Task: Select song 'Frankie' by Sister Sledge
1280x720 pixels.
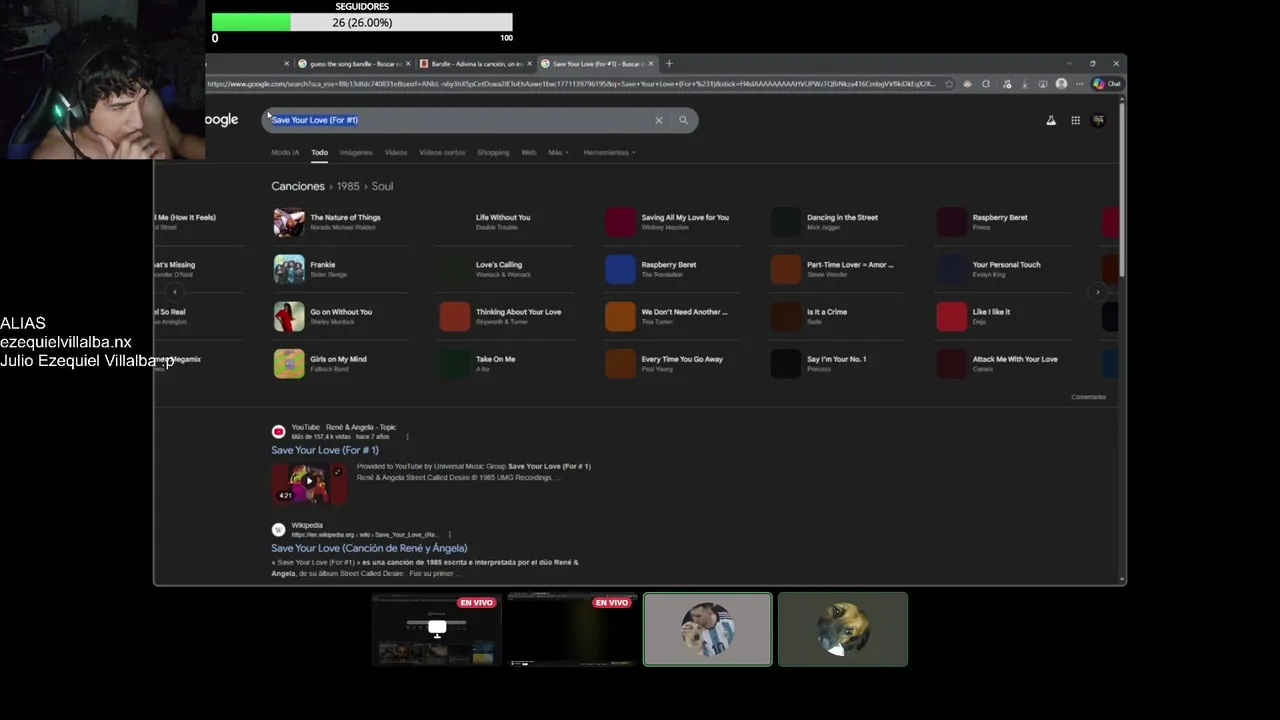Action: pyautogui.click(x=340, y=269)
